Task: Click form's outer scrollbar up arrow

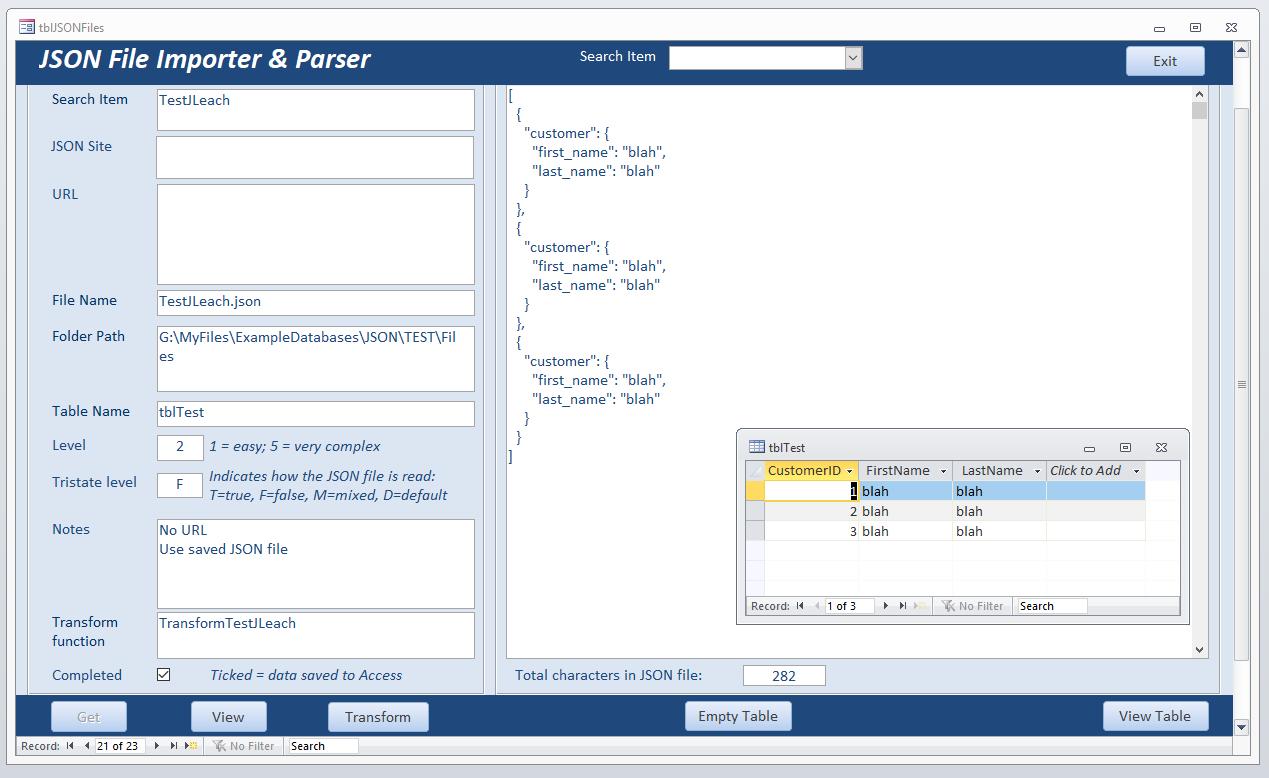Action: coord(1242,50)
